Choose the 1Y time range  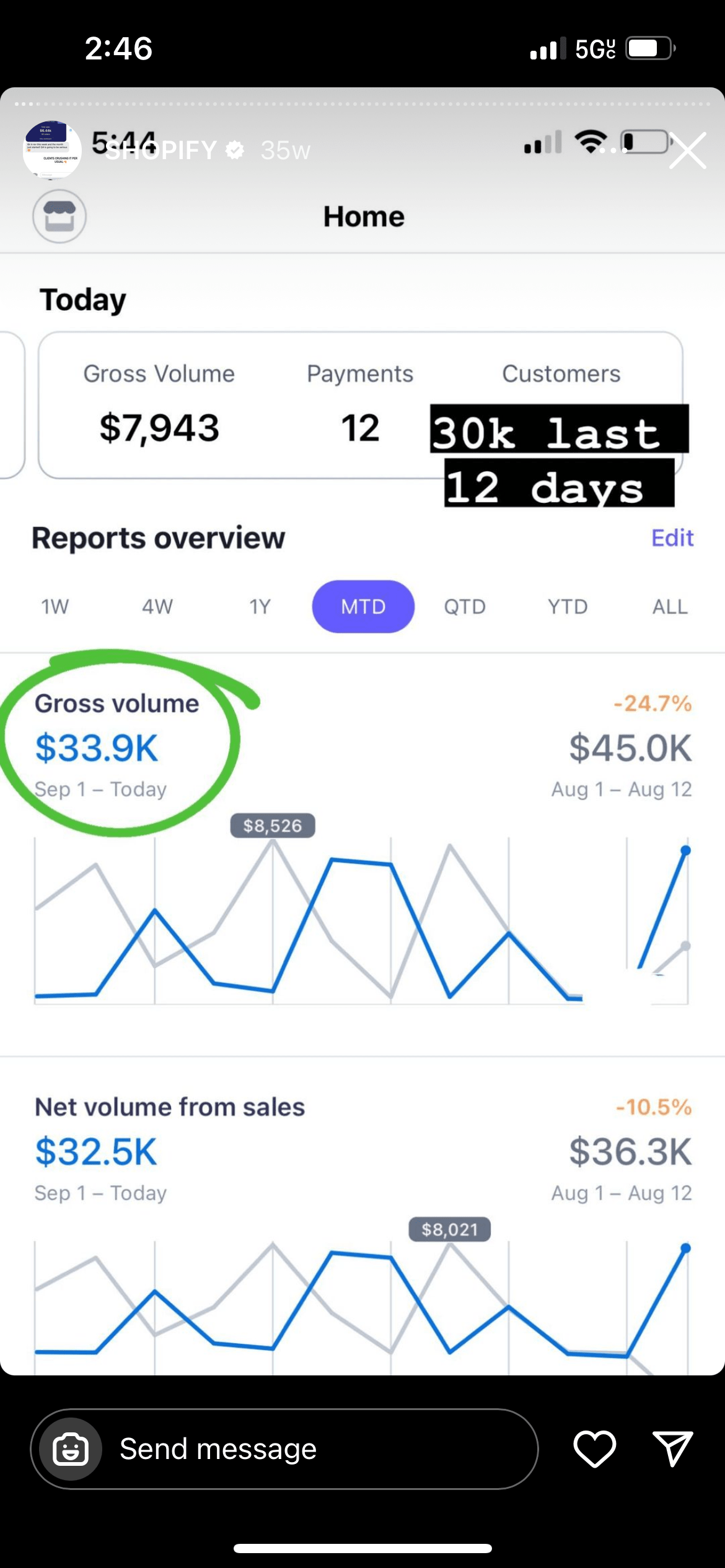click(260, 607)
